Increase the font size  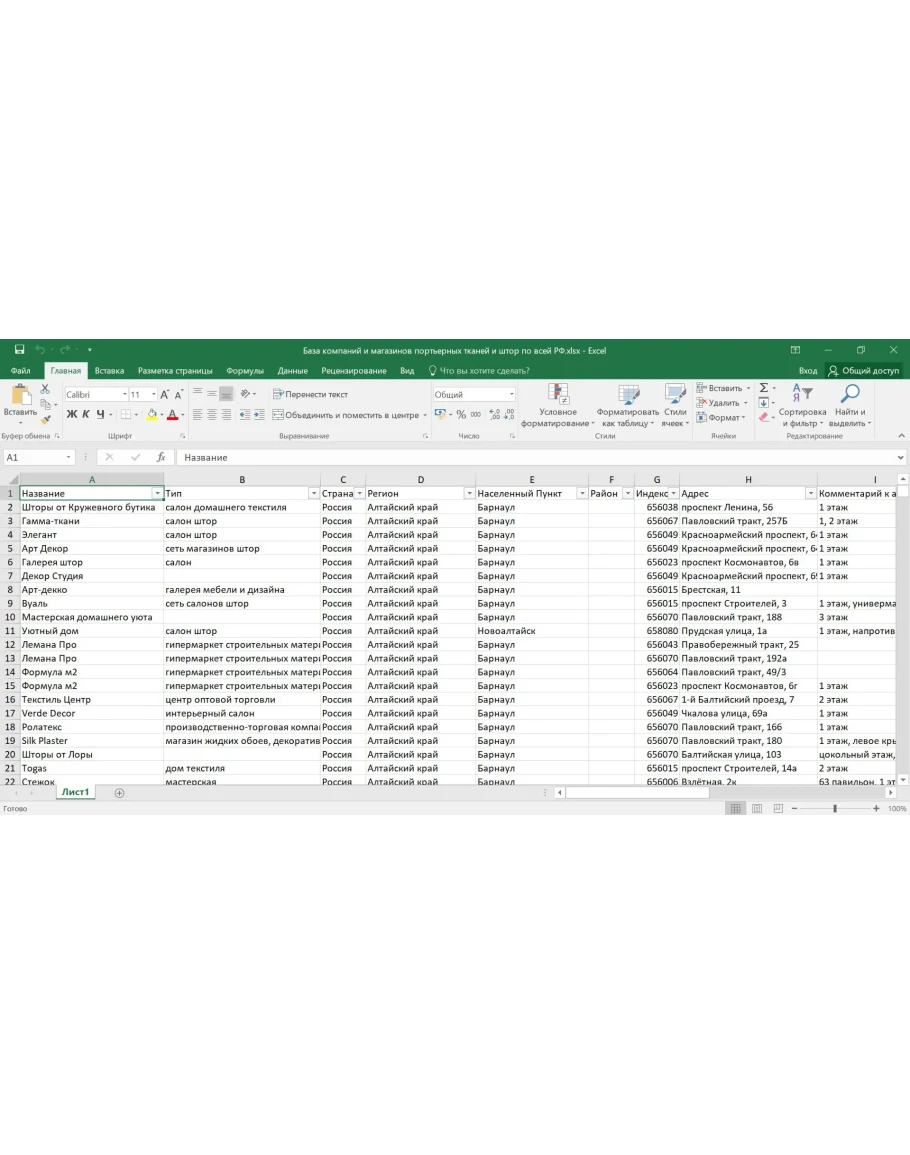tap(164, 395)
